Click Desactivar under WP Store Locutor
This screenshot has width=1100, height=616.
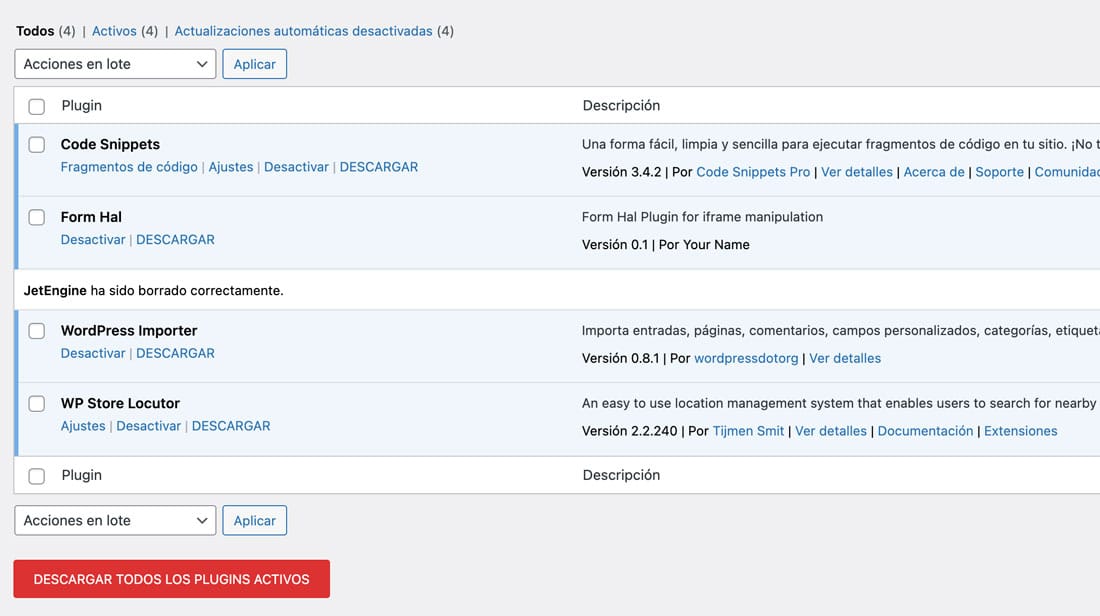[x=149, y=426]
